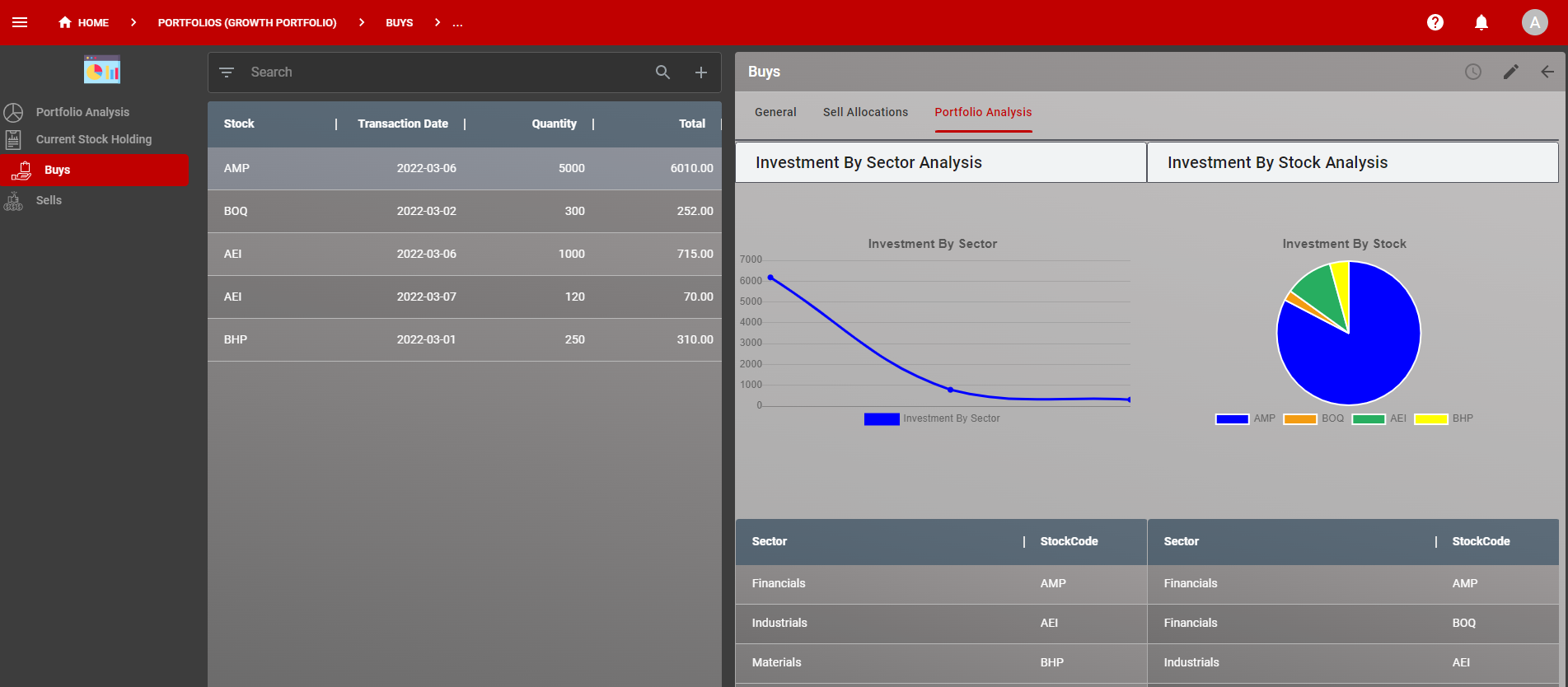
Task: Open the hamburger navigation menu
Action: pyautogui.click(x=20, y=22)
